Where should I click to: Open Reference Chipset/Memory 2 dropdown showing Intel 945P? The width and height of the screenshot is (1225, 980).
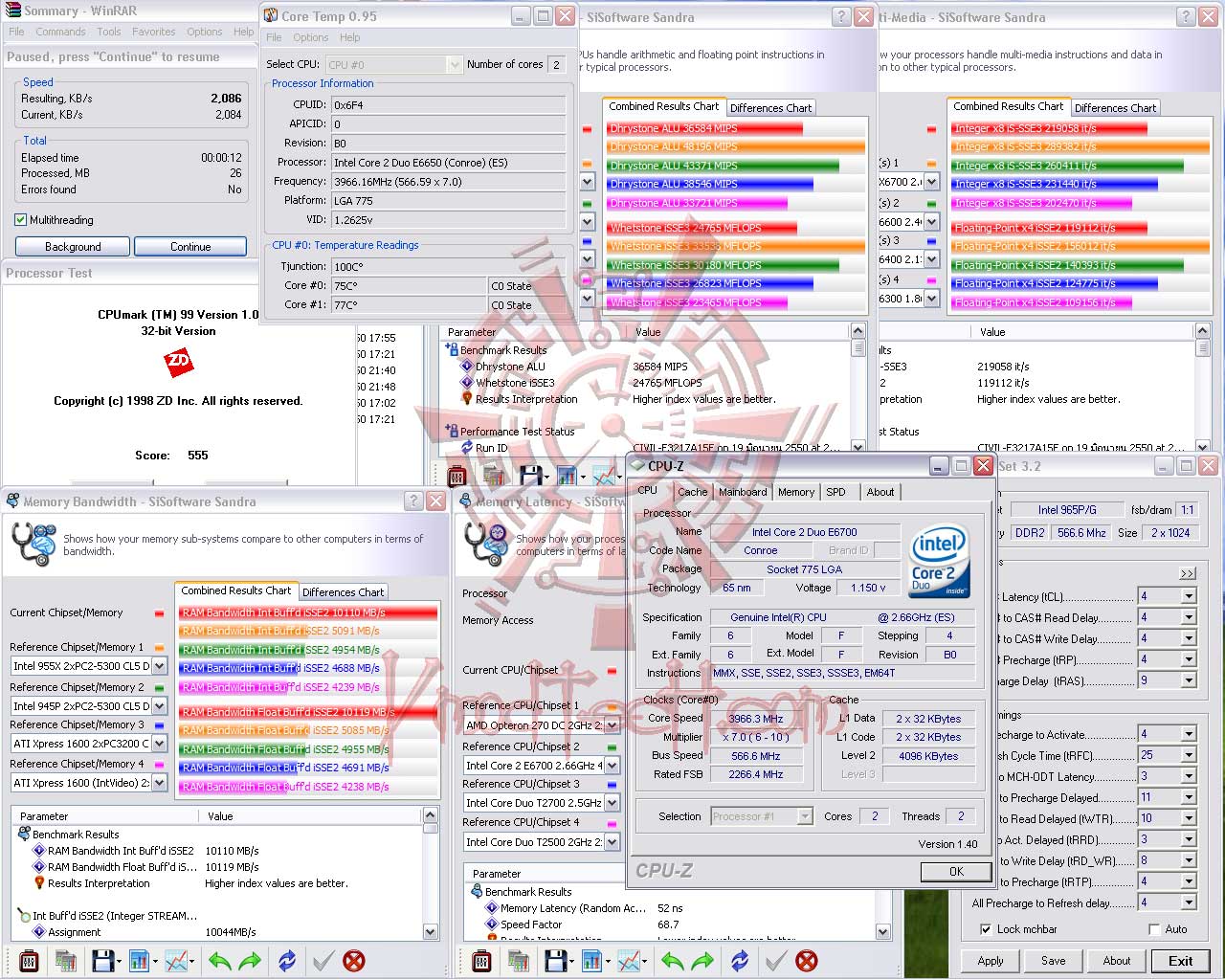point(159,706)
